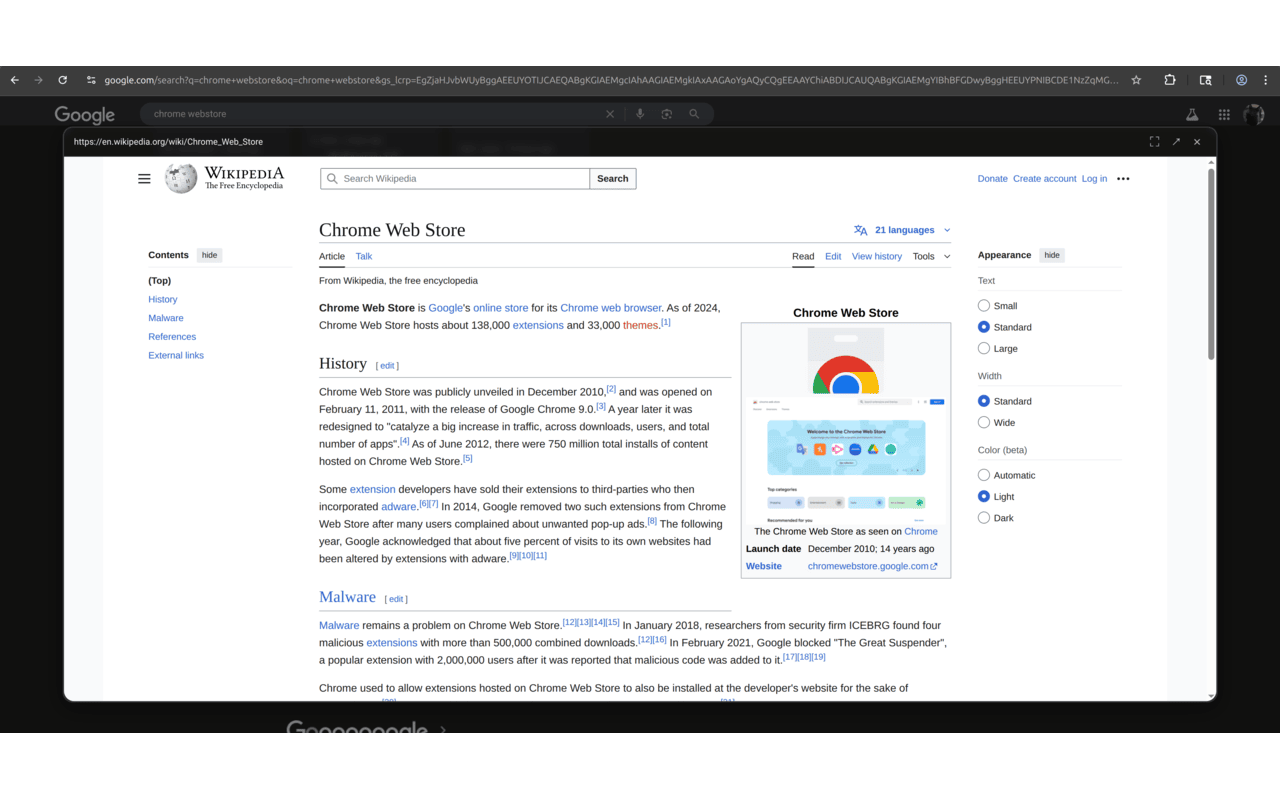Open the adware link in the article

(x=399, y=507)
